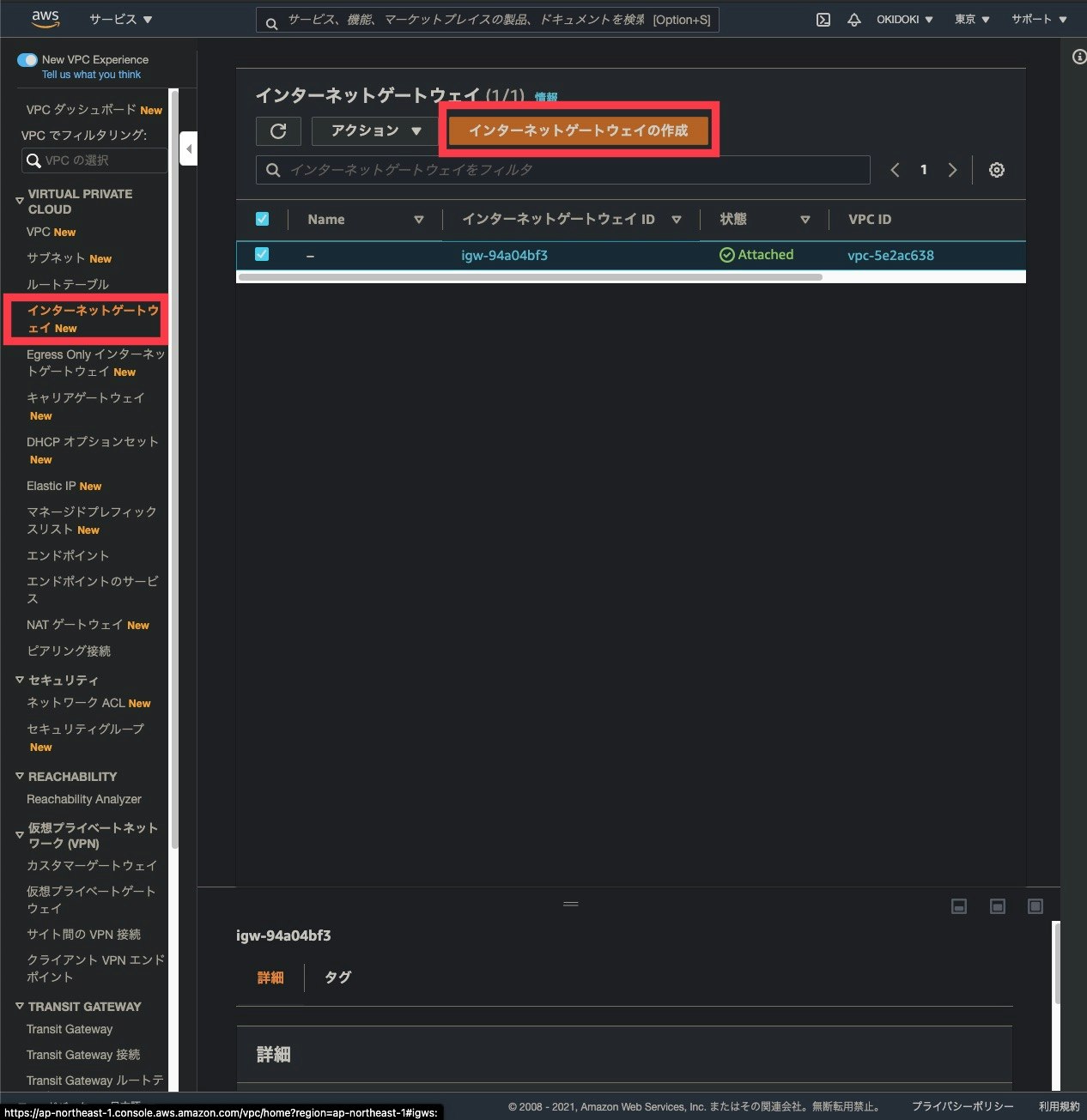The width and height of the screenshot is (1087, 1120).
Task: Switch to タグ tab
Action: [337, 978]
